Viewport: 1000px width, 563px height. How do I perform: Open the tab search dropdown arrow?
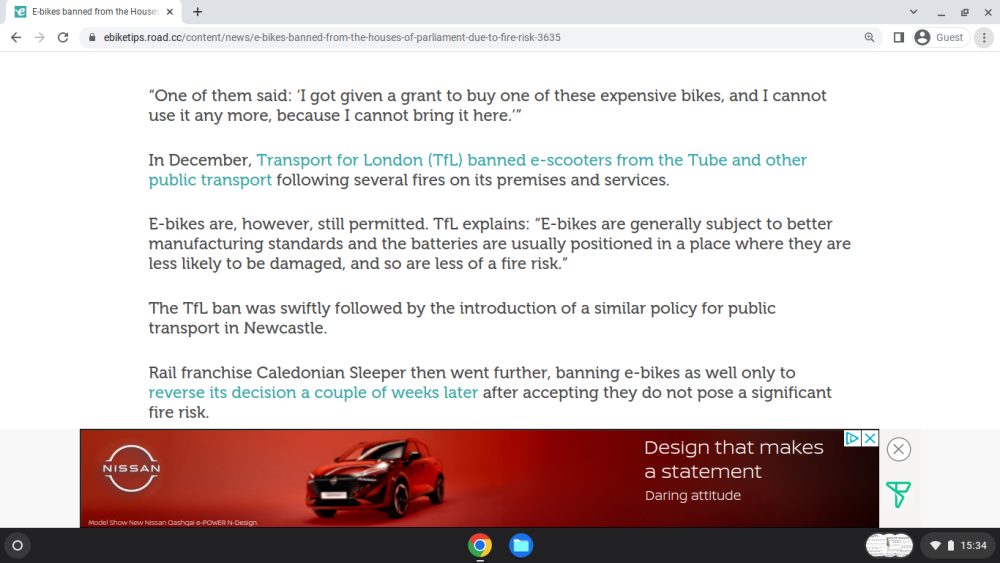(913, 11)
